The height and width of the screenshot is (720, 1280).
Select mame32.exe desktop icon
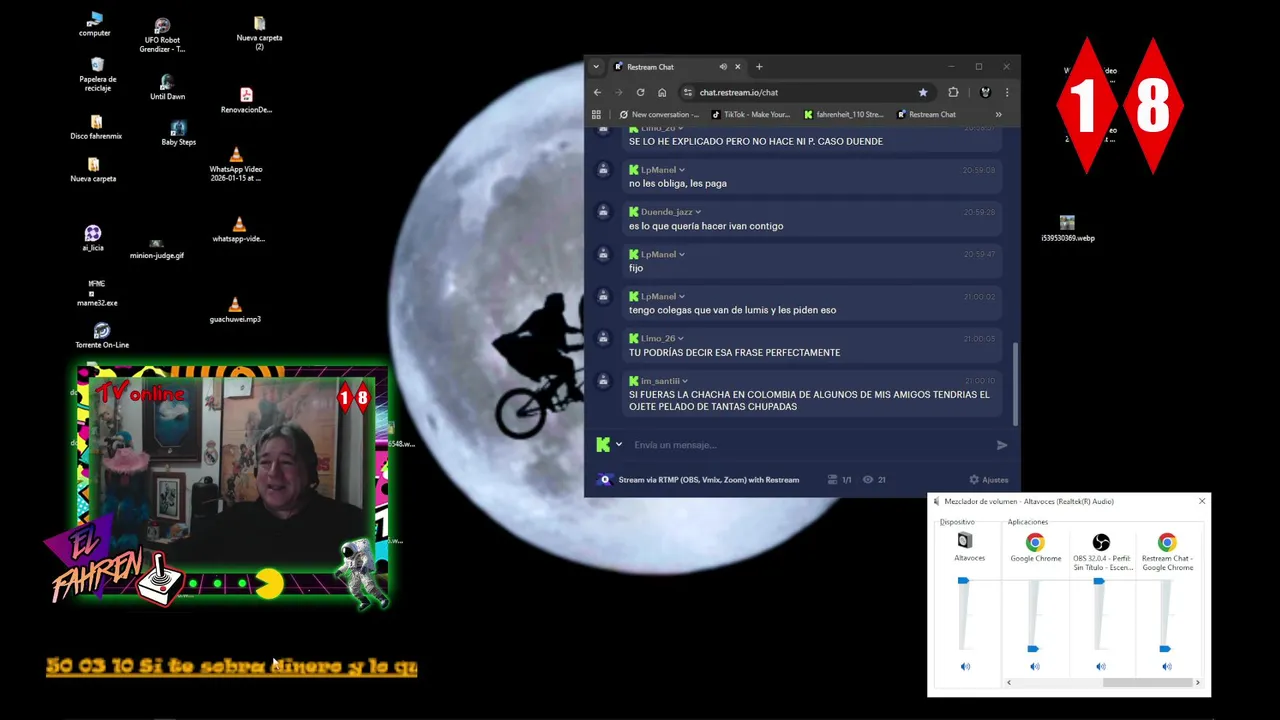click(x=97, y=293)
